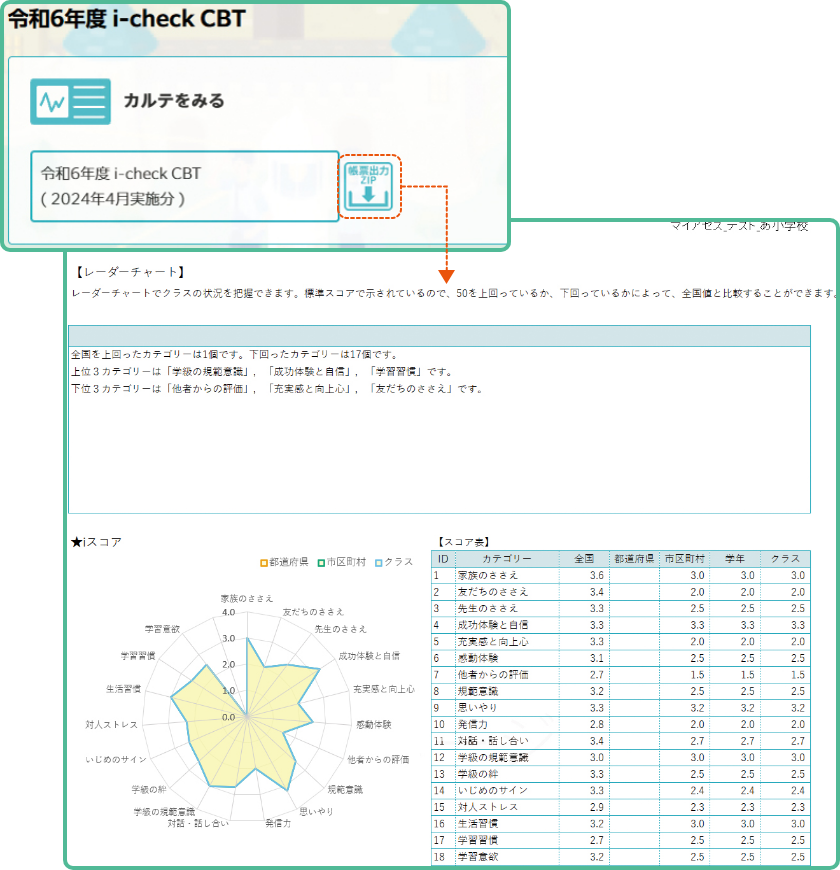Click the radar chart 感動体験 axis label
The height and width of the screenshot is (870, 840).
[374, 725]
